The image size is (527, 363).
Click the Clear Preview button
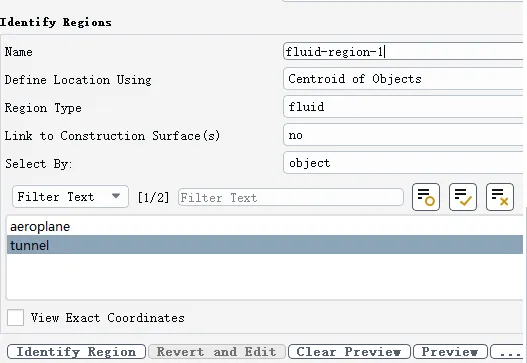click(x=349, y=352)
